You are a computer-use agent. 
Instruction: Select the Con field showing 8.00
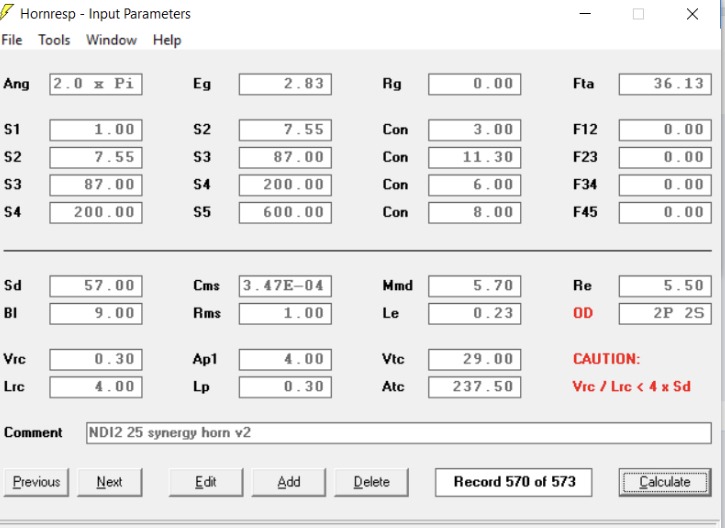[474, 213]
